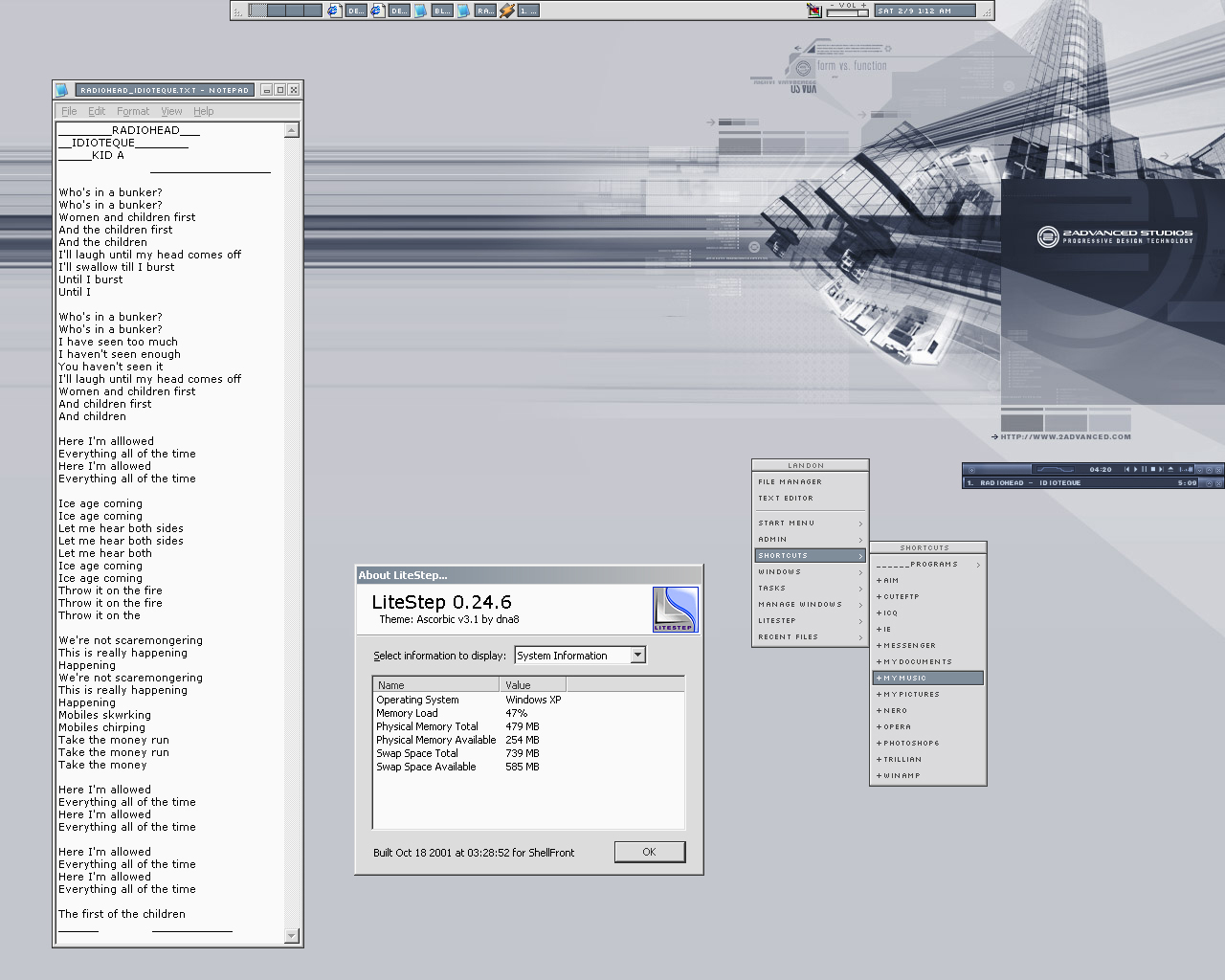Click the system tray icon beside volume
Screen dimensions: 1225x980
pos(814,11)
